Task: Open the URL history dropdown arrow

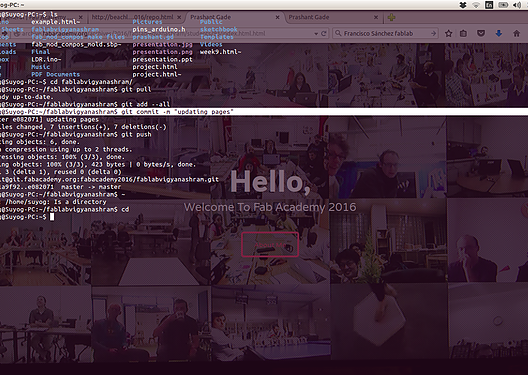Action: (x=316, y=34)
